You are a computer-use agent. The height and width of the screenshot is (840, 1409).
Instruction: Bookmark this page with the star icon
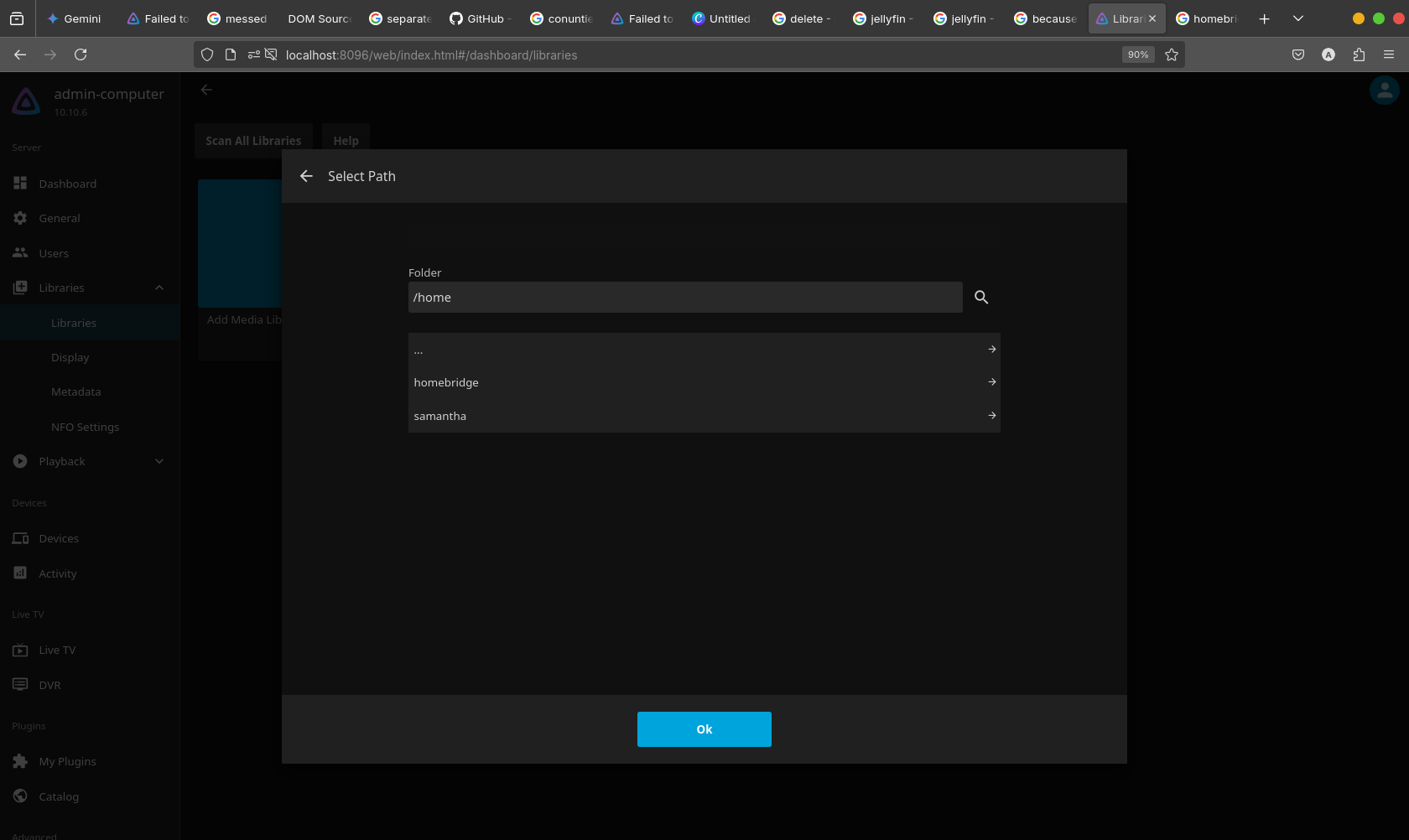pyautogui.click(x=1172, y=54)
